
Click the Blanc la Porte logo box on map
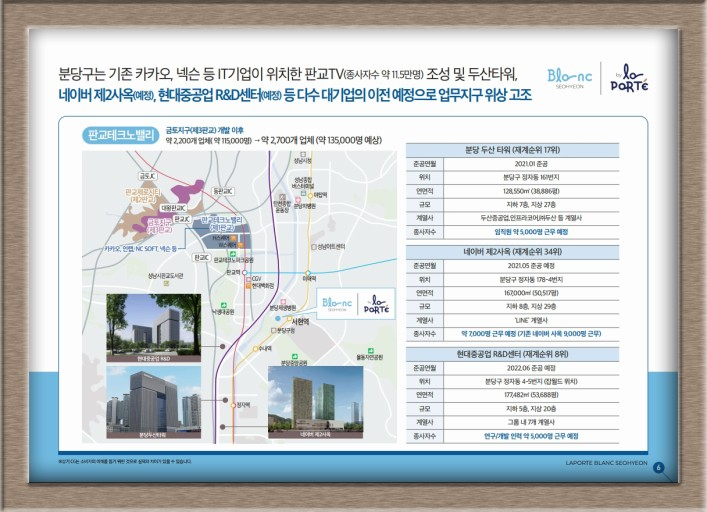pos(356,304)
